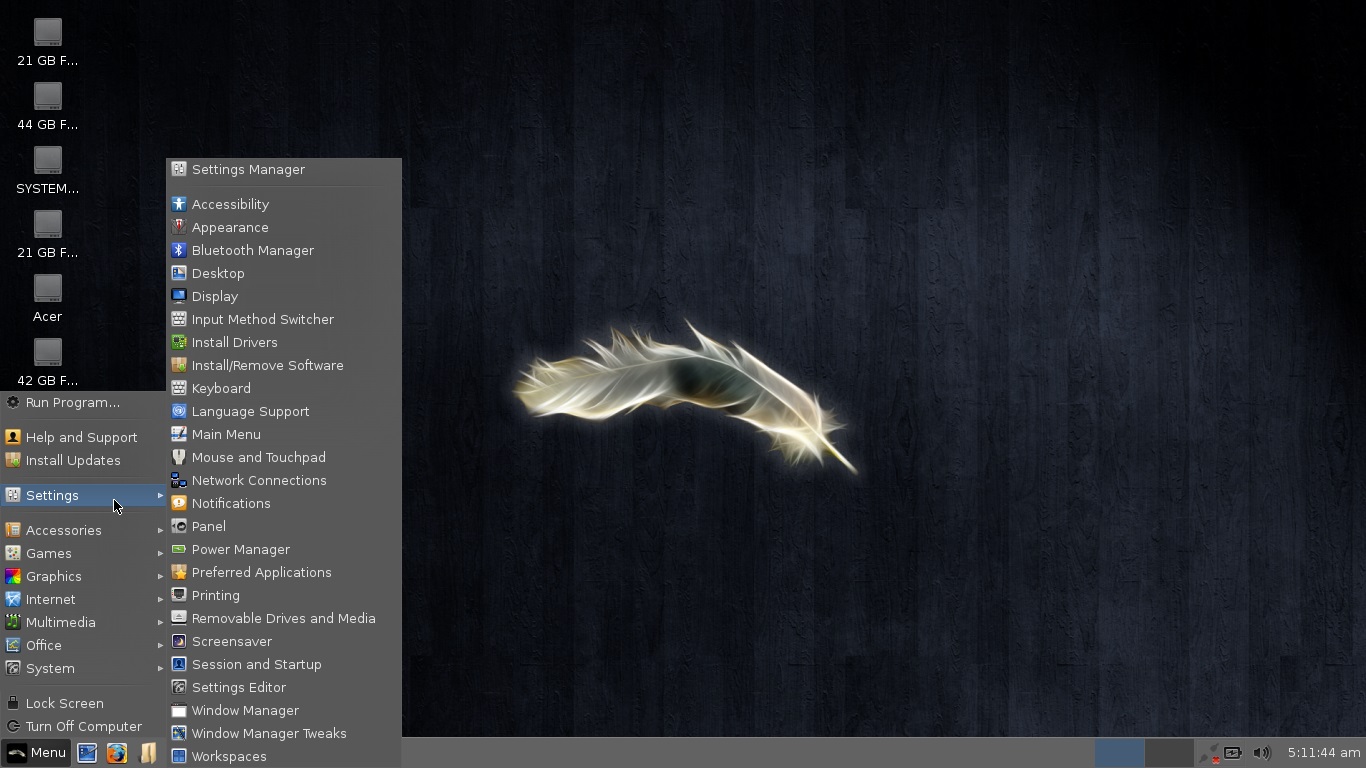The height and width of the screenshot is (768, 1366).
Task: Click the Mouse and Touchpad icon
Action: 179,457
